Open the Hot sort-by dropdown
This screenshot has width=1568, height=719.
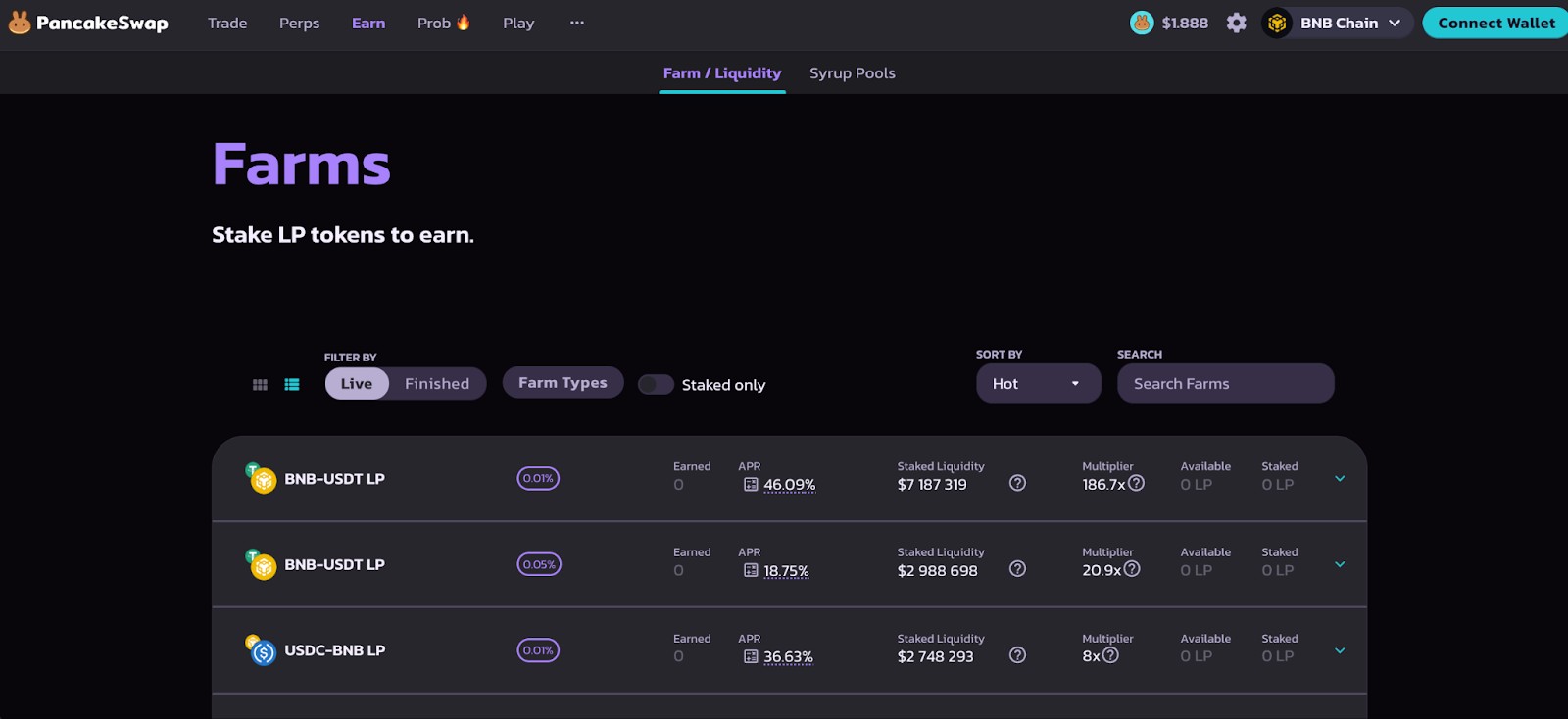click(x=1039, y=384)
